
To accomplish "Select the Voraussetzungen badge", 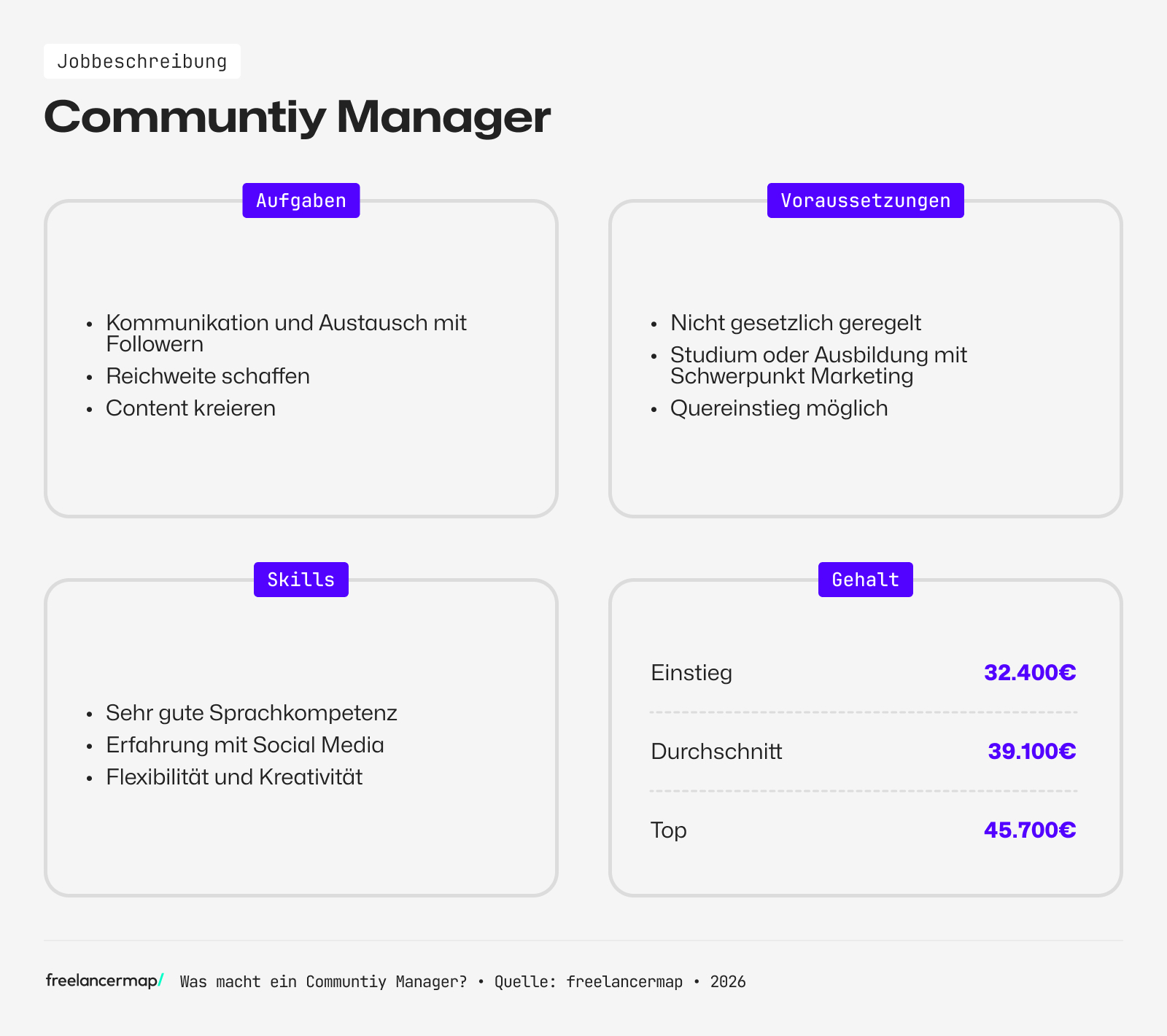I will click(865, 200).
